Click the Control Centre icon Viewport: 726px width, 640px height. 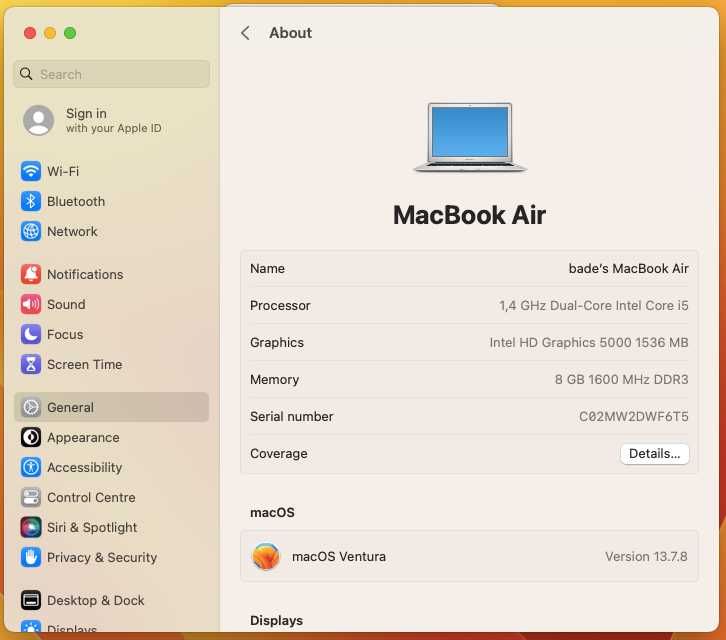coord(31,497)
